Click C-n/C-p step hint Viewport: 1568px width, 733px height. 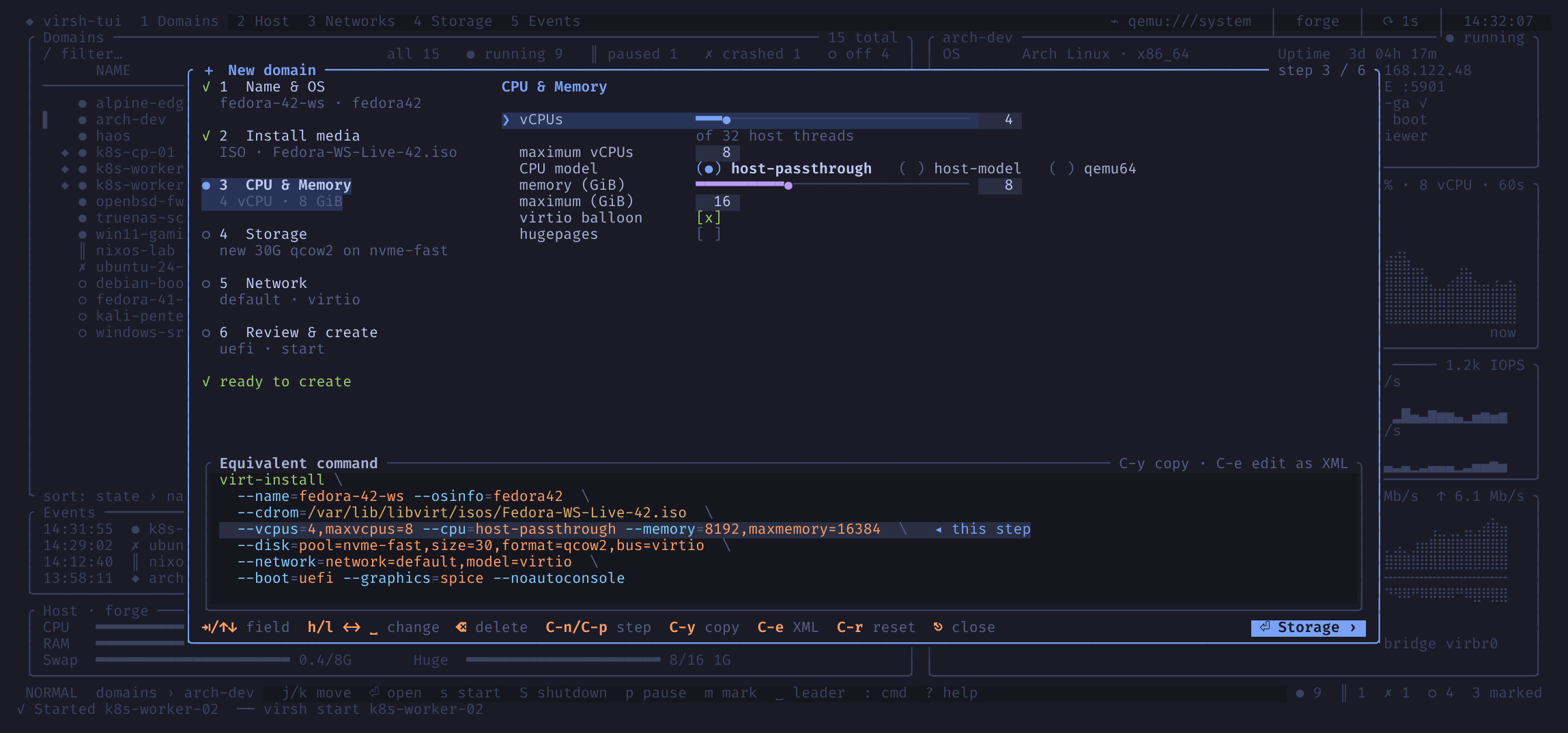pos(598,627)
